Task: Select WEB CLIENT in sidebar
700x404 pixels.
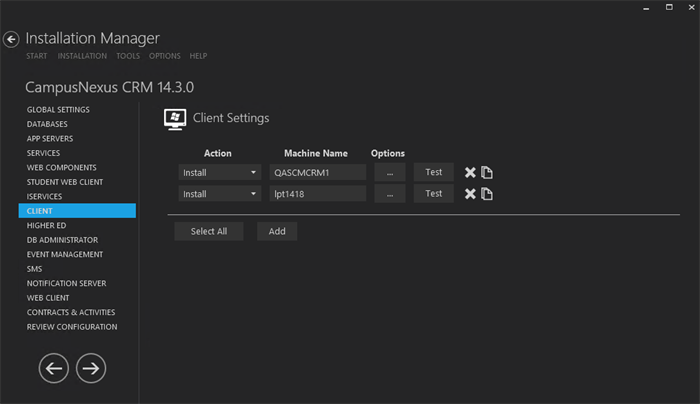Action: click(48, 298)
